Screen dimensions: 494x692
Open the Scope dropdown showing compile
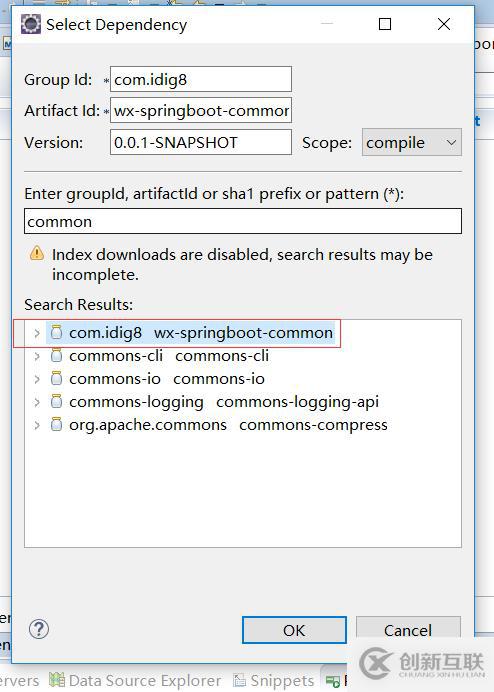click(x=411, y=142)
